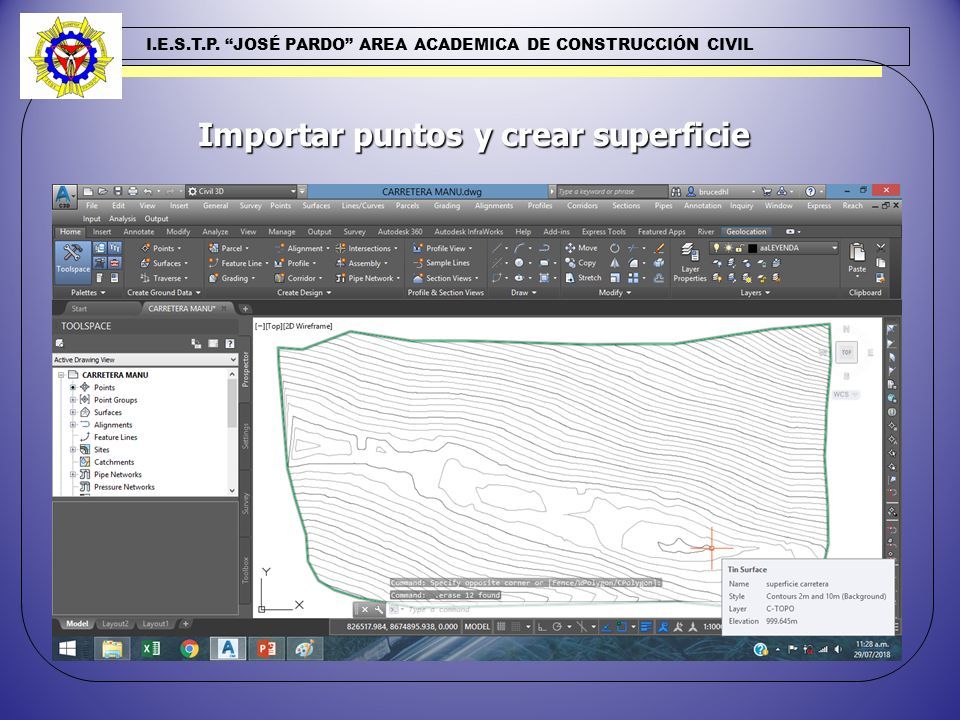The image size is (960, 720).
Task: Toggle layer lock icon for aaLEYENDA
Action: 740,248
